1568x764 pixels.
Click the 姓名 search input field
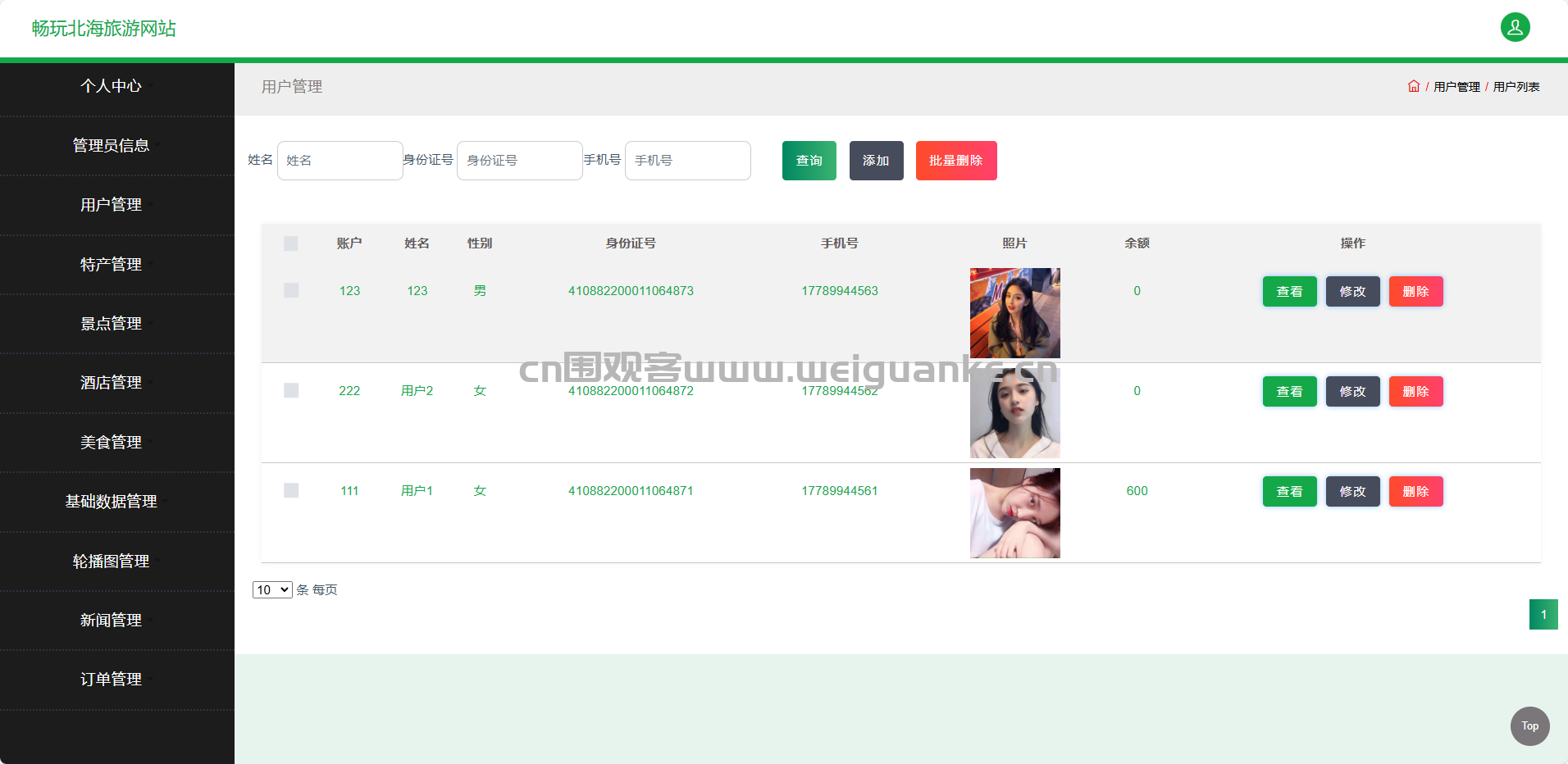[340, 161]
